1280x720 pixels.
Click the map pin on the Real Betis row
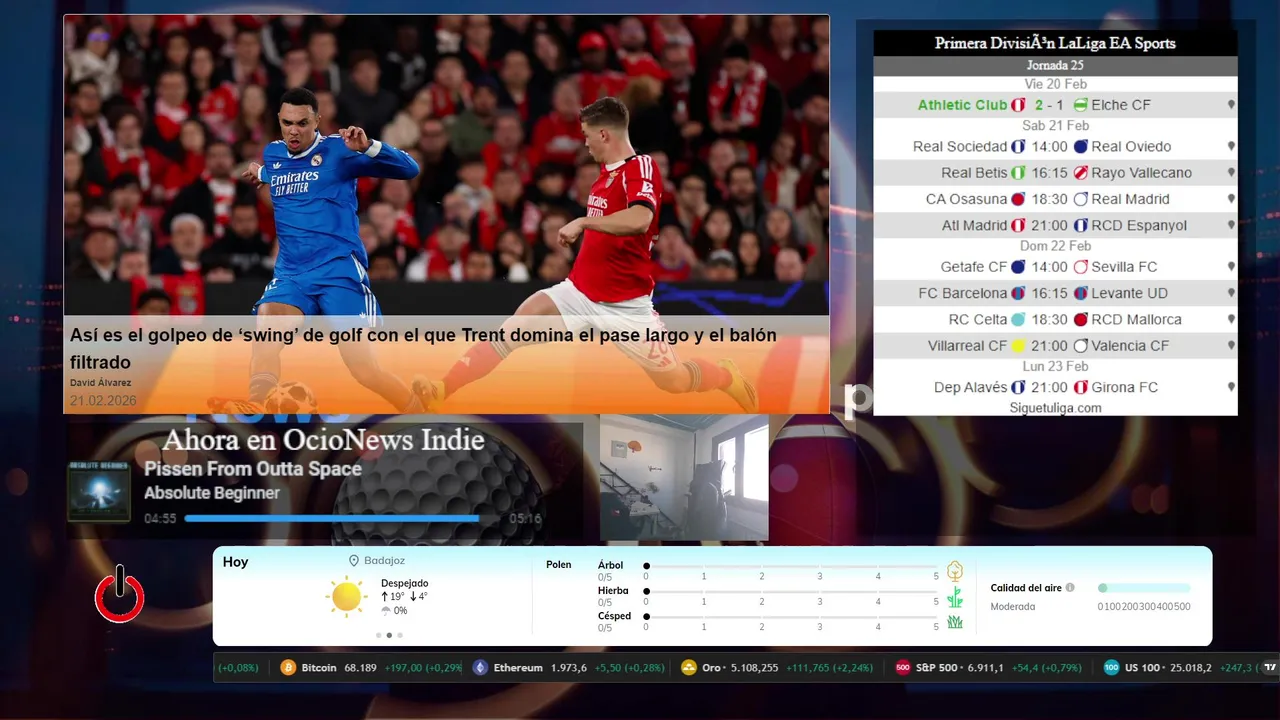1231,173
